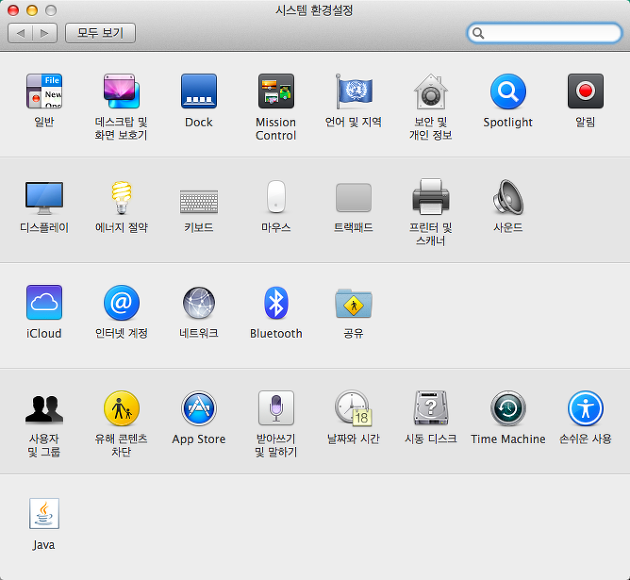This screenshot has height=580, width=630.
Task: Click the magnifier icon in search field
Action: tap(478, 33)
